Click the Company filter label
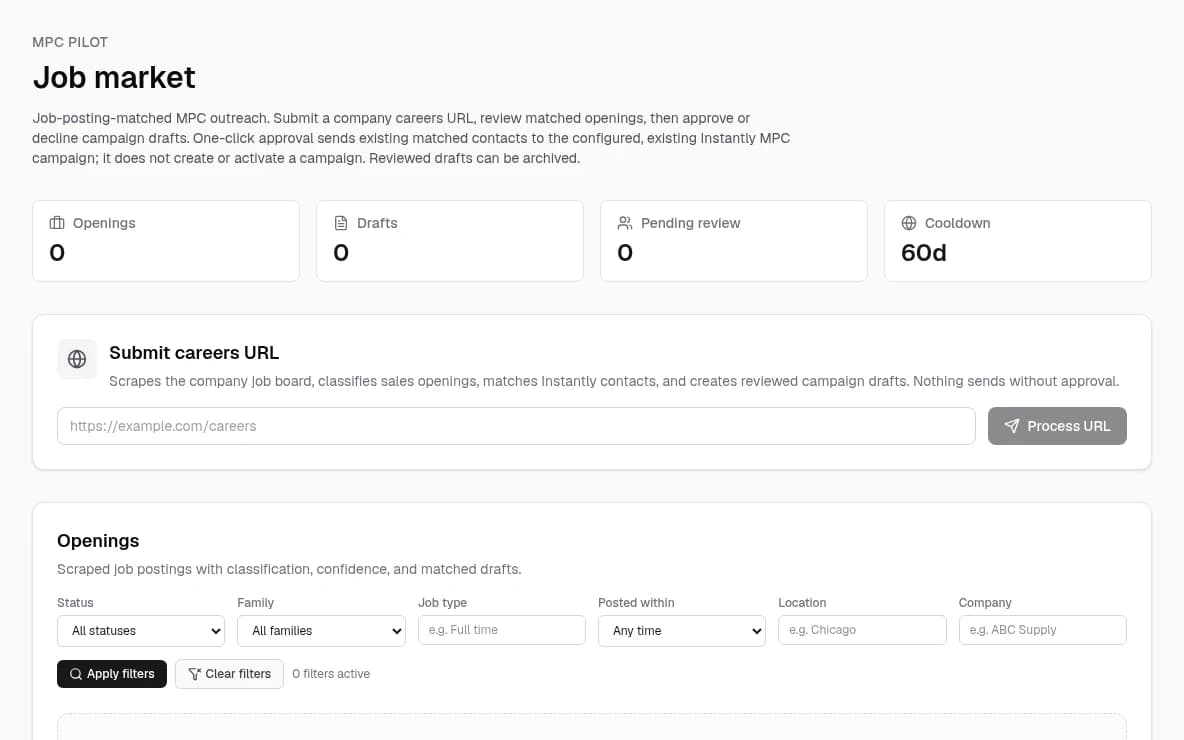 985,603
